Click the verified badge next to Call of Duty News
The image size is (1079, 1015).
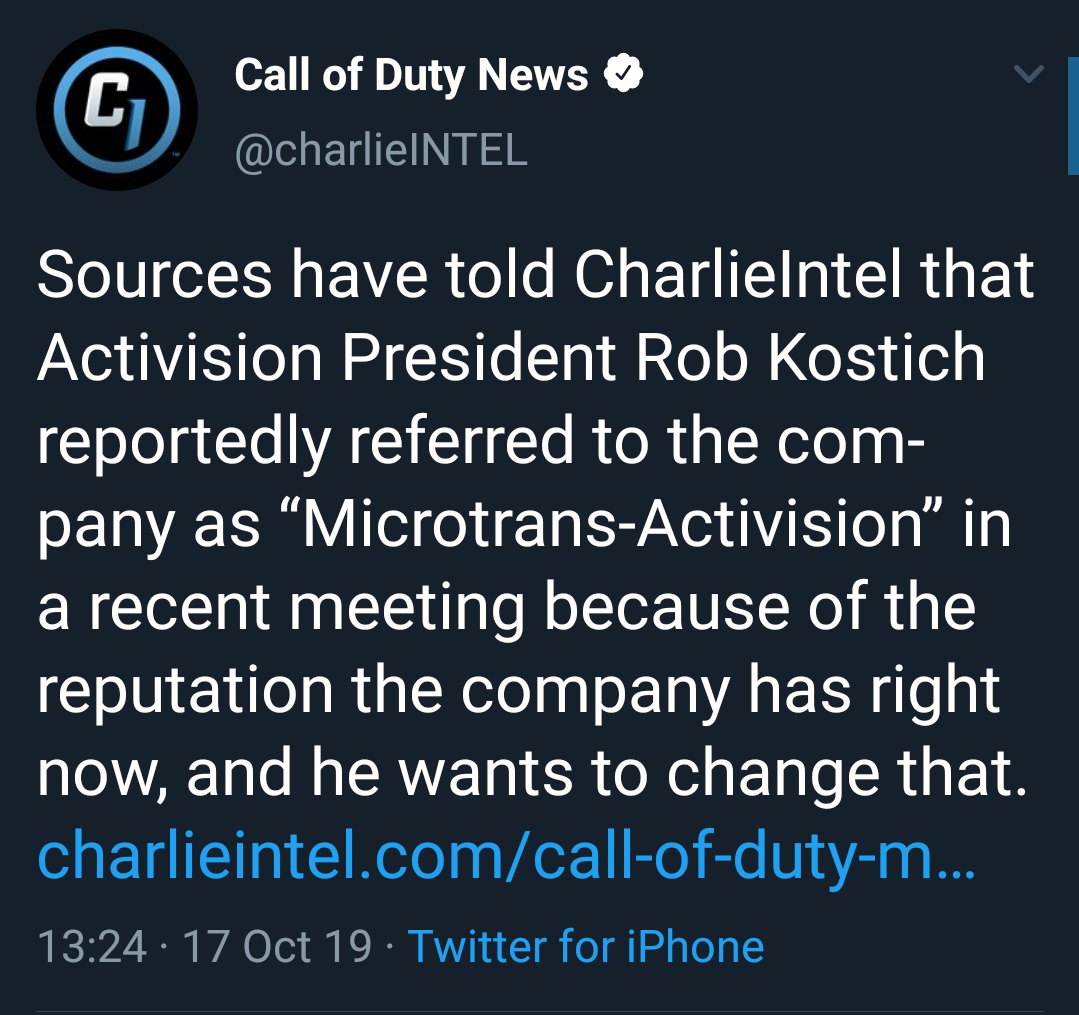tap(625, 72)
